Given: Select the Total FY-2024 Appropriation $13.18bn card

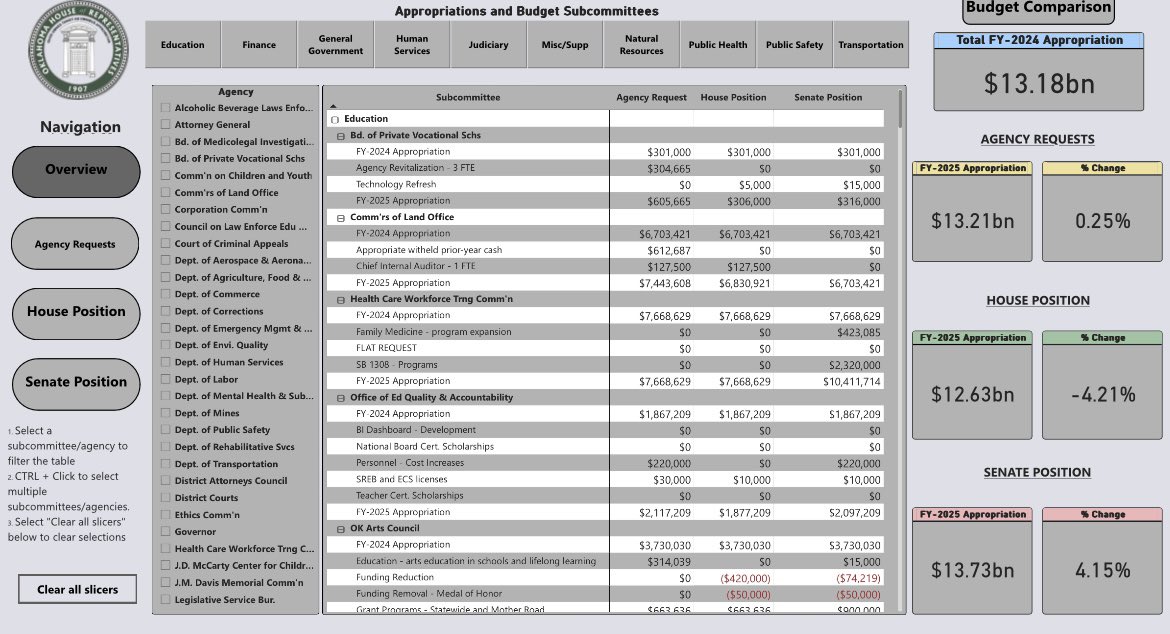Looking at the screenshot, I should [1039, 72].
